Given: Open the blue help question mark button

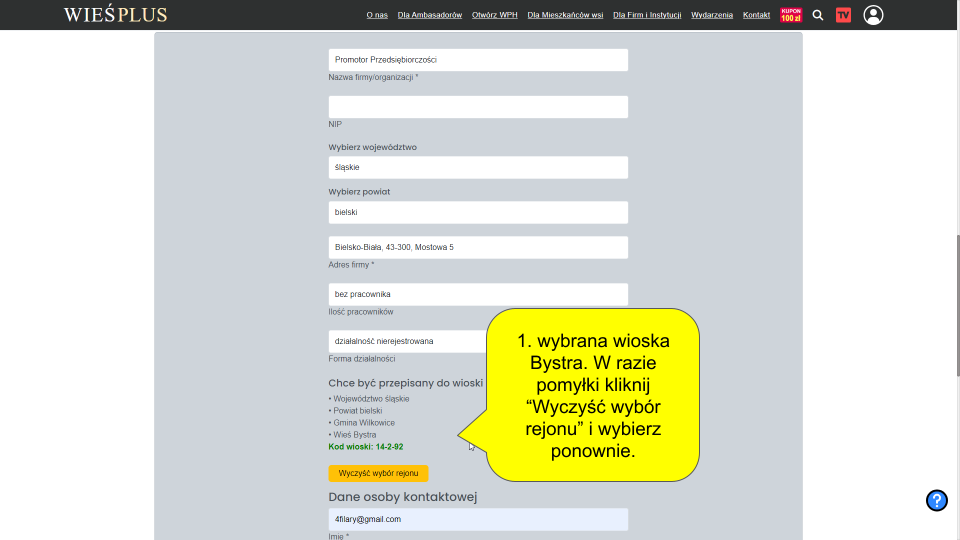Looking at the screenshot, I should pos(936,501).
